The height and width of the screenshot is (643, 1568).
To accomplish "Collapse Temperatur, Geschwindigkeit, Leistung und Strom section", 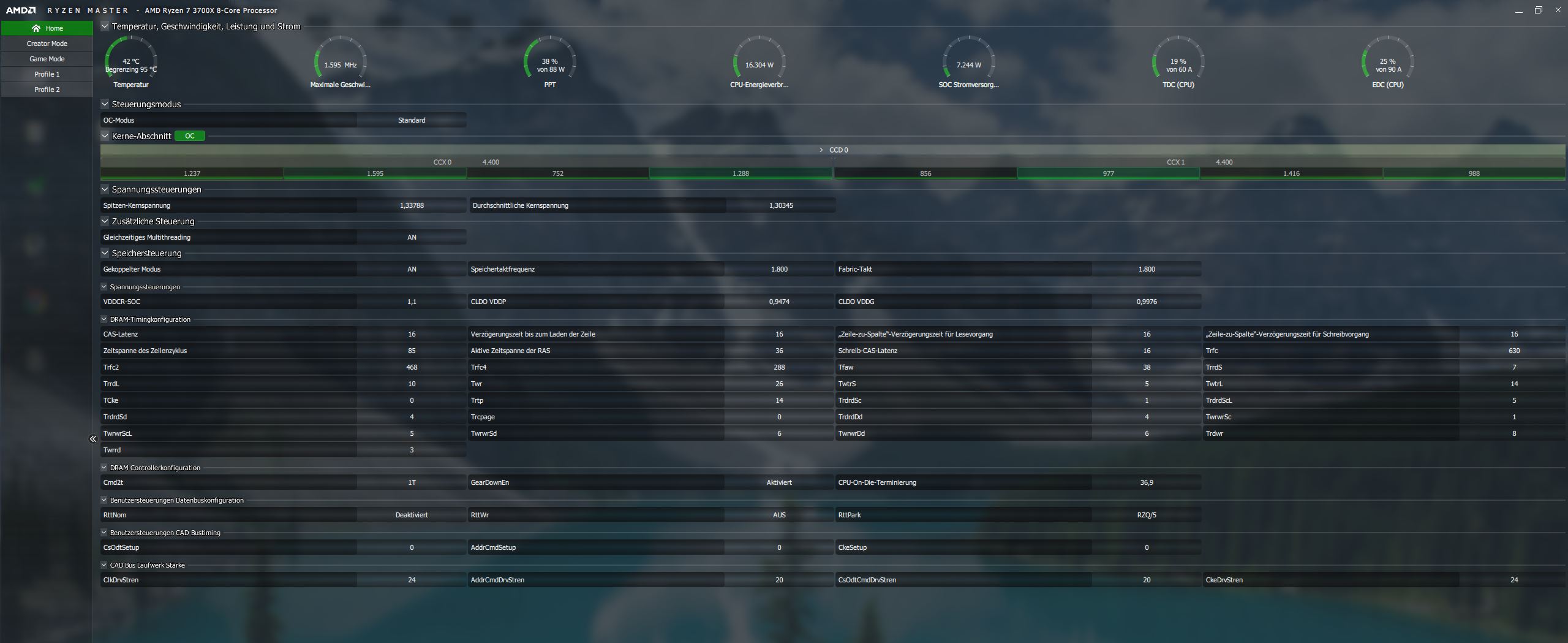I will (105, 26).
